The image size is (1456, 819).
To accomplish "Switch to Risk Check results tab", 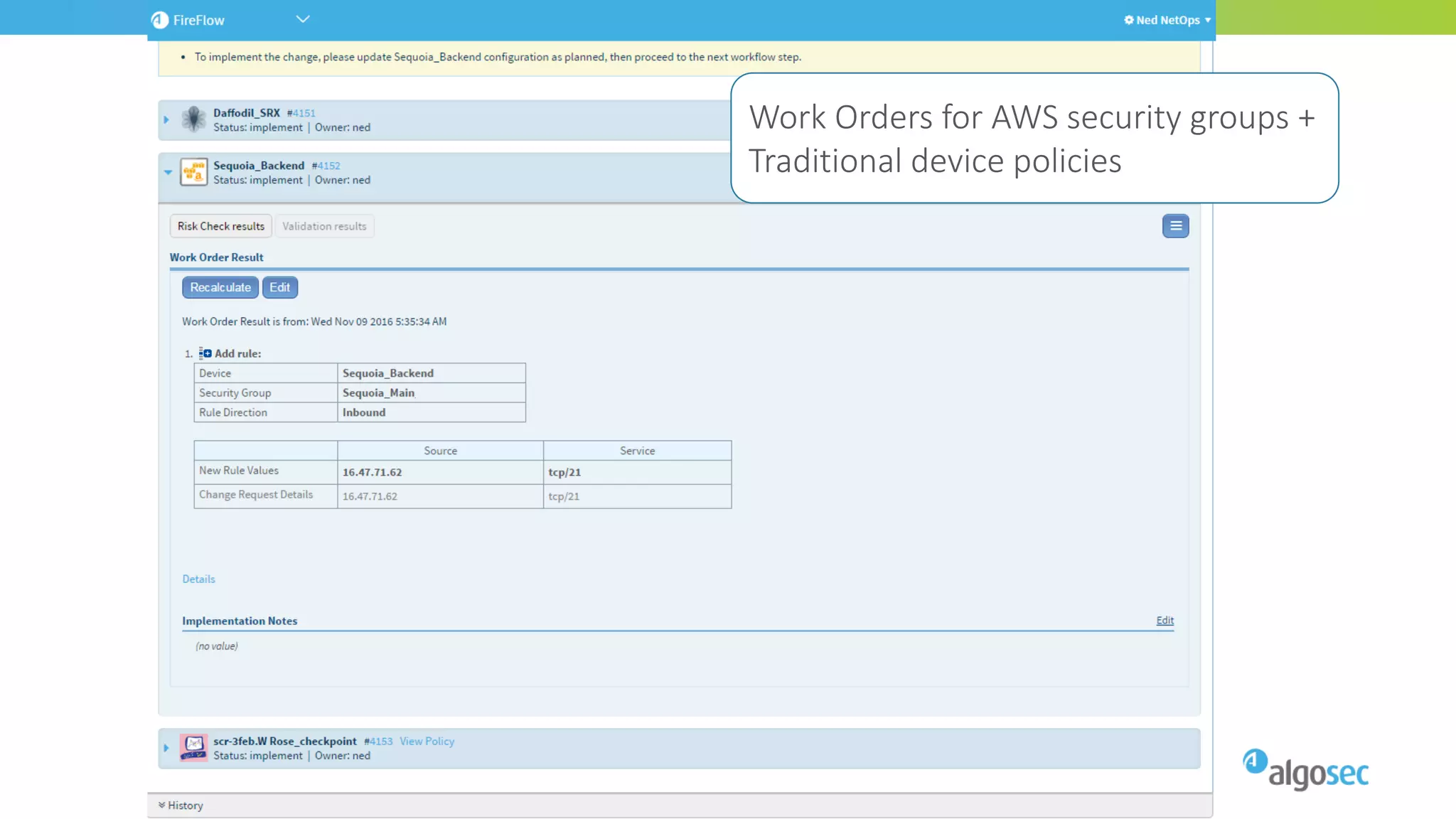I will click(x=221, y=226).
